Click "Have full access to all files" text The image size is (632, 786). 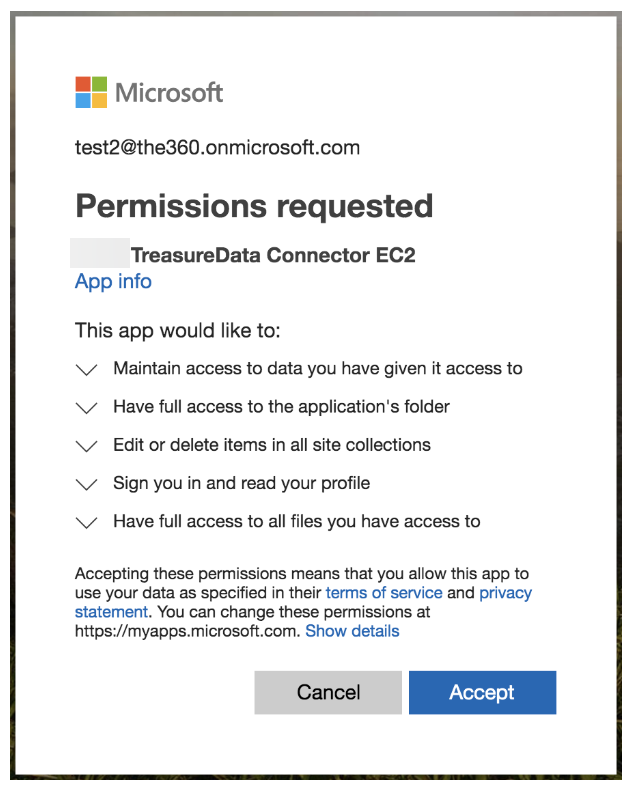tap(296, 521)
